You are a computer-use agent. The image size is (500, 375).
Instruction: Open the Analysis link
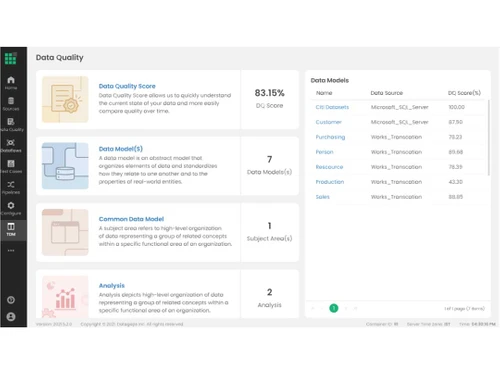tap(112, 286)
